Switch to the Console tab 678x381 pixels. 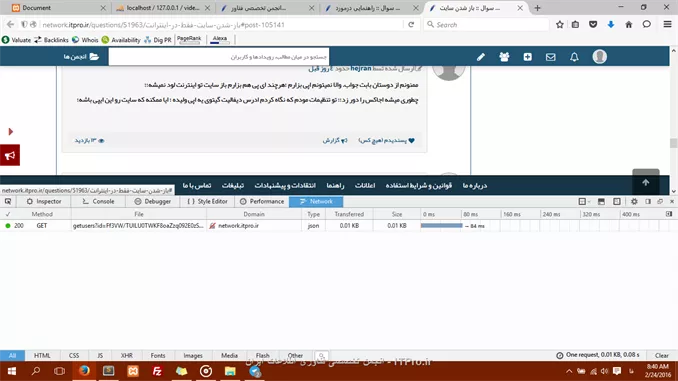point(98,202)
